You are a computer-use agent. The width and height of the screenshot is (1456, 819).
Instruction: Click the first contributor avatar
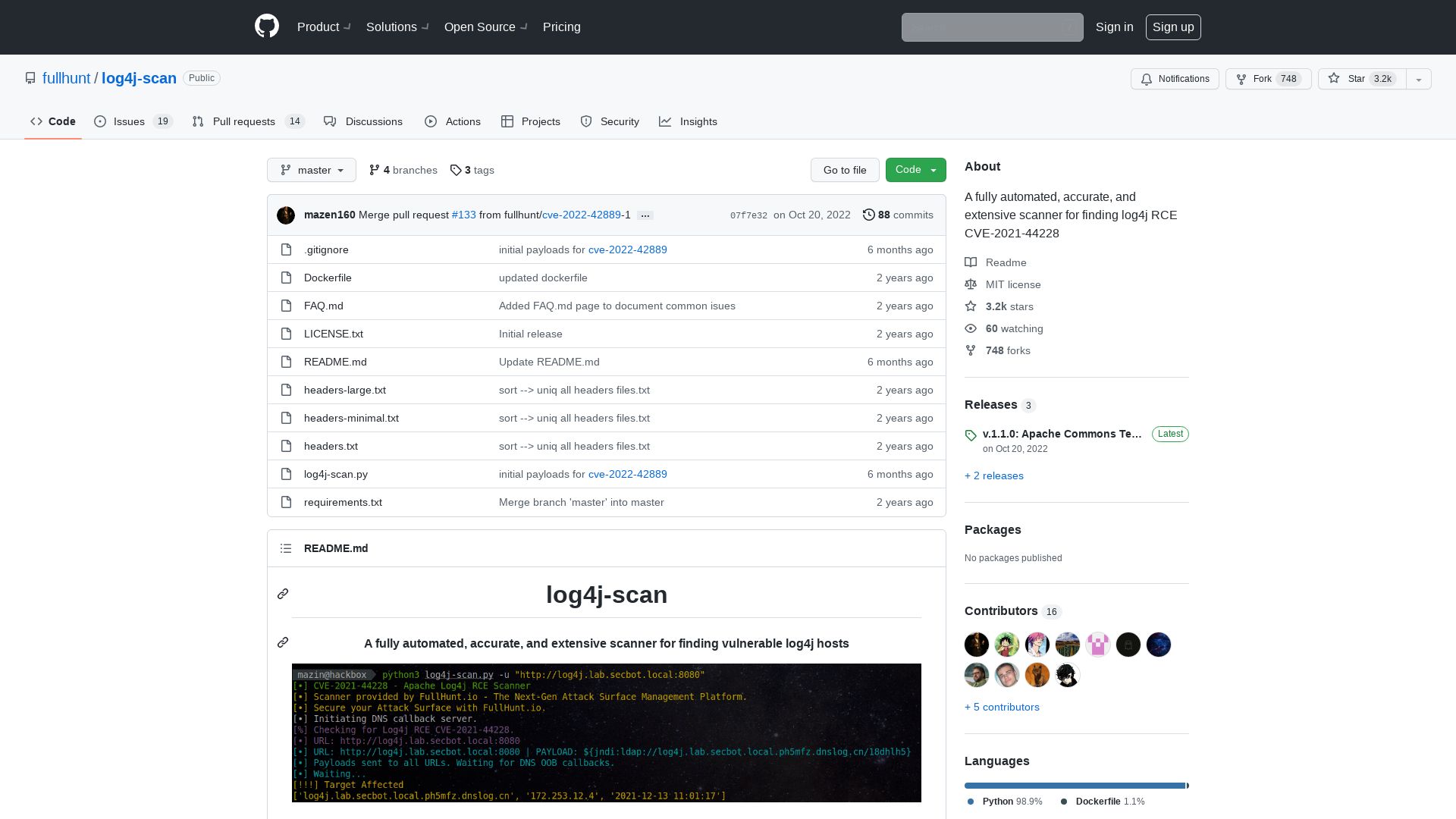coord(977,645)
